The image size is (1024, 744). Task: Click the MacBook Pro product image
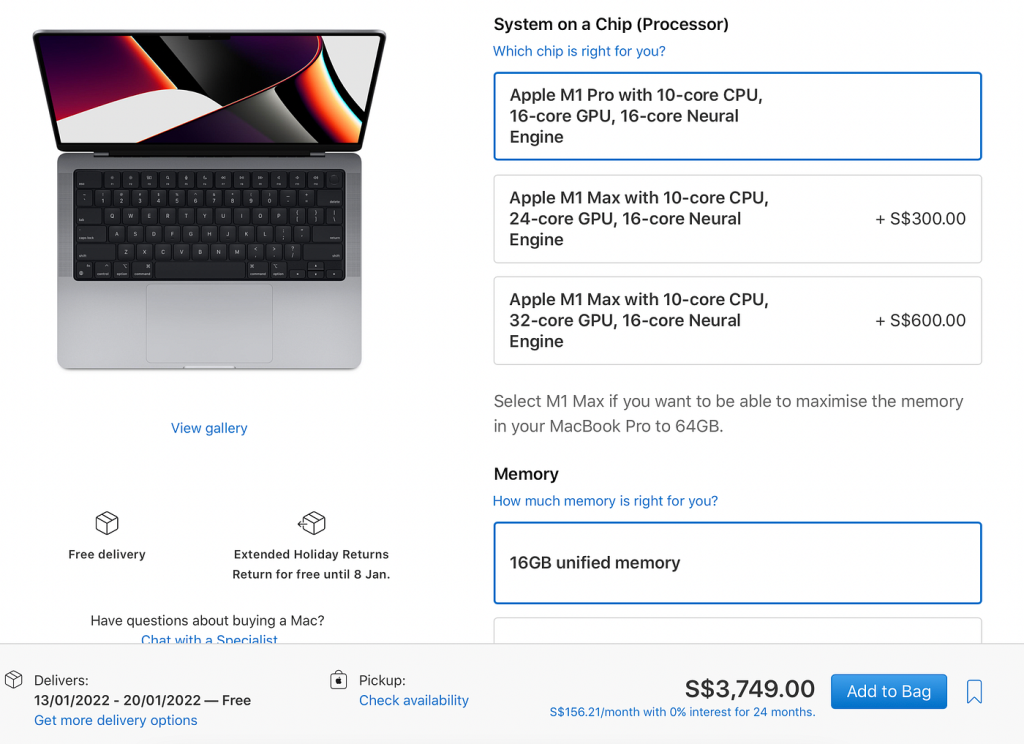pyautogui.click(x=209, y=200)
